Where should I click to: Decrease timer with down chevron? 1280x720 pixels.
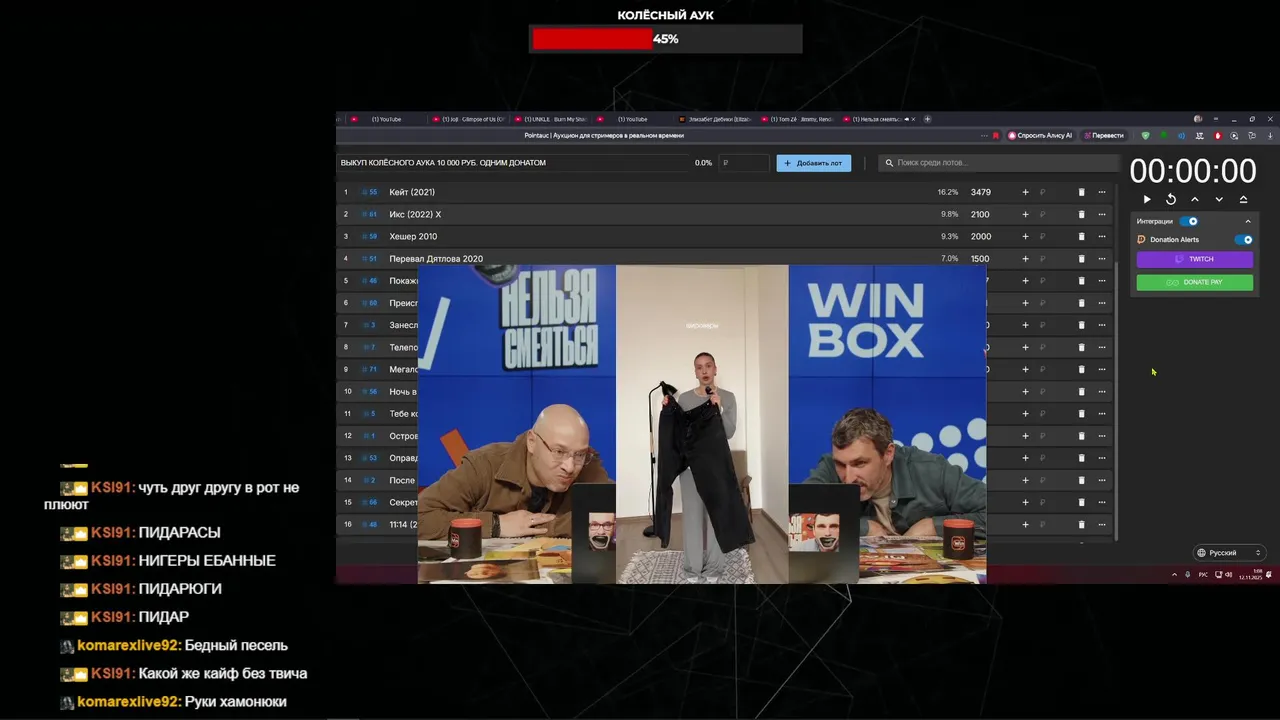[x=1219, y=199]
